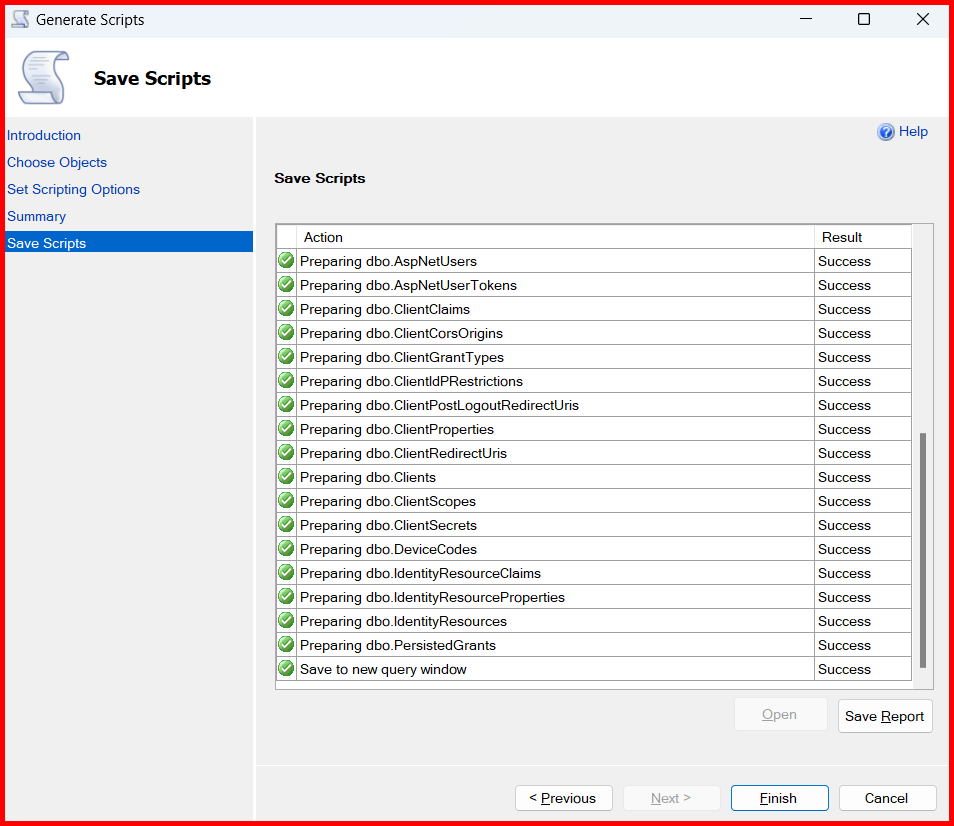Click the status icon next to dbo.Clients
954x826 pixels.
286,477
